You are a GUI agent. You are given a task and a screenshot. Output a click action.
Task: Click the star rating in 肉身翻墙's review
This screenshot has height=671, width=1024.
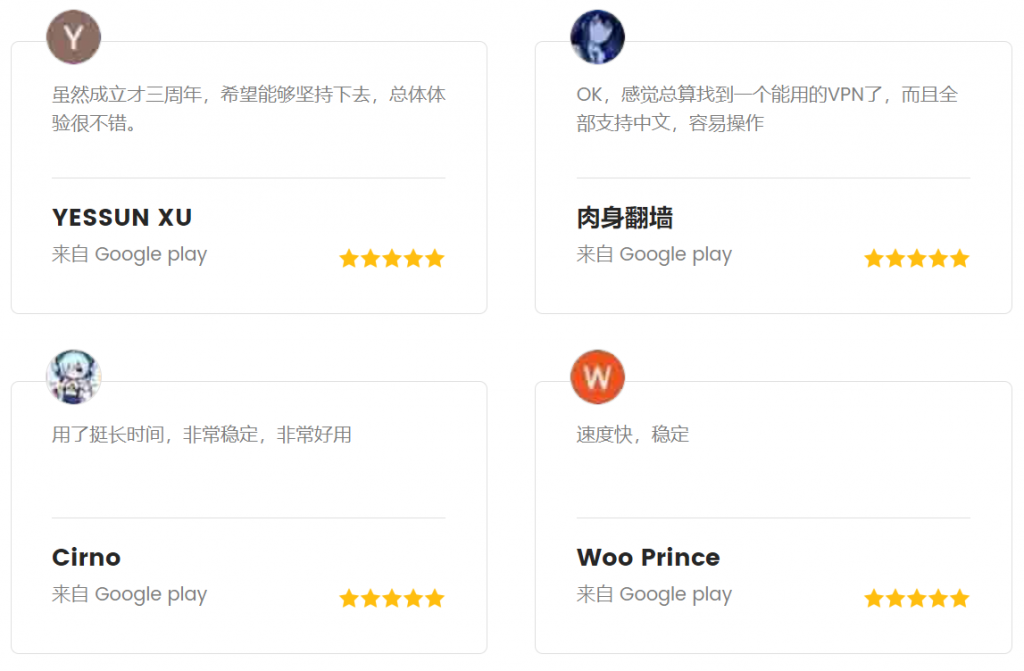click(916, 259)
